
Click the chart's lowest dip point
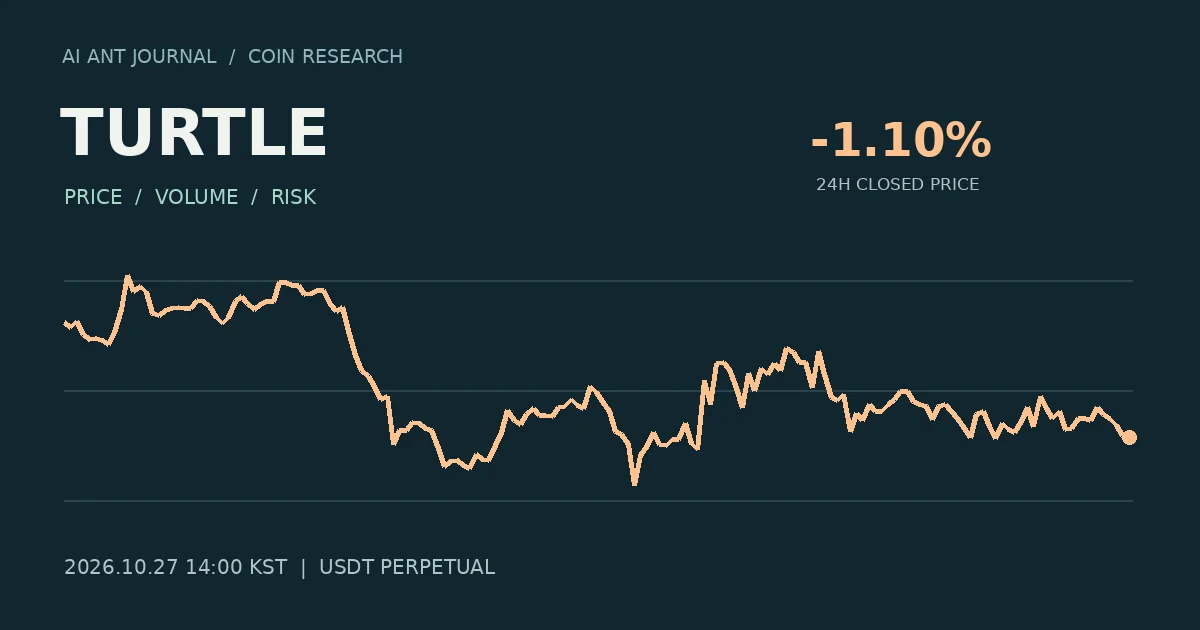tap(634, 484)
